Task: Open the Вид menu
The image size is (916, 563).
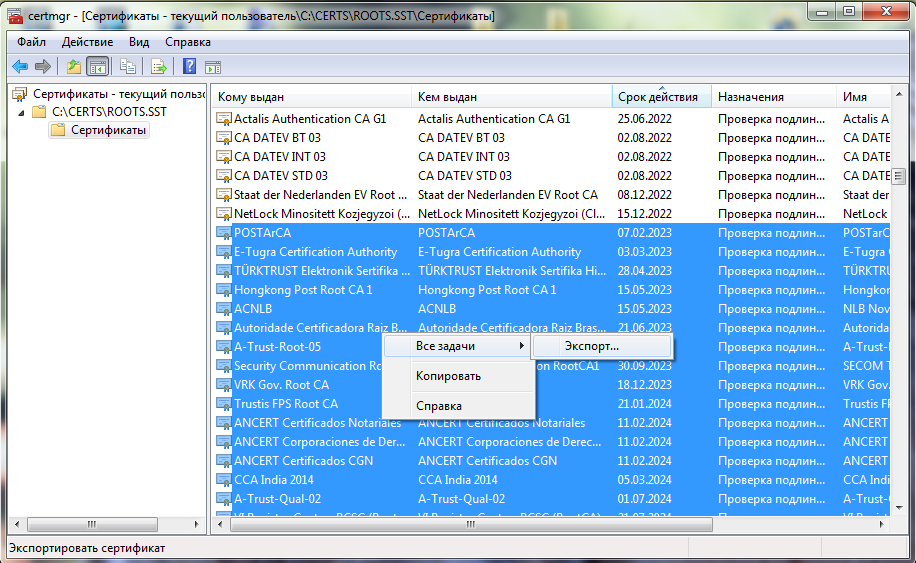Action: [x=139, y=42]
